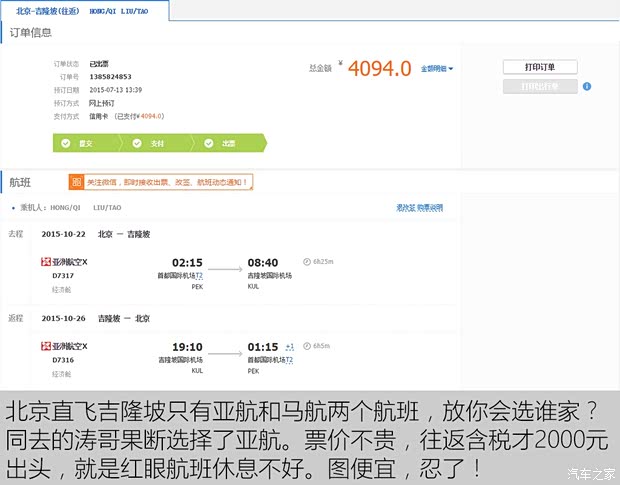Click the arrival time 08:40
The width and height of the screenshot is (620, 485).
coord(263,263)
